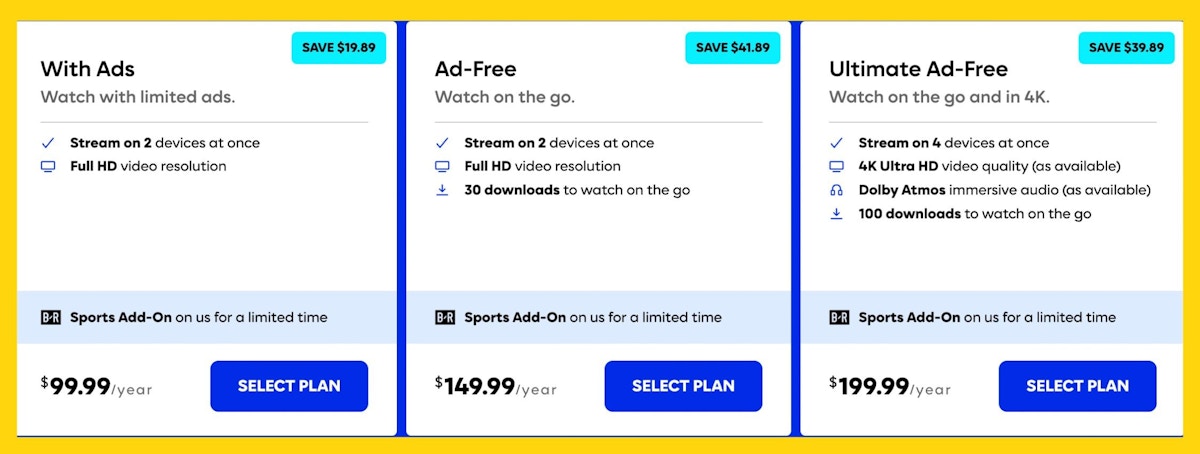This screenshot has width=1200, height=454.
Task: Select the With Ads plan button
Action: pos(289,386)
